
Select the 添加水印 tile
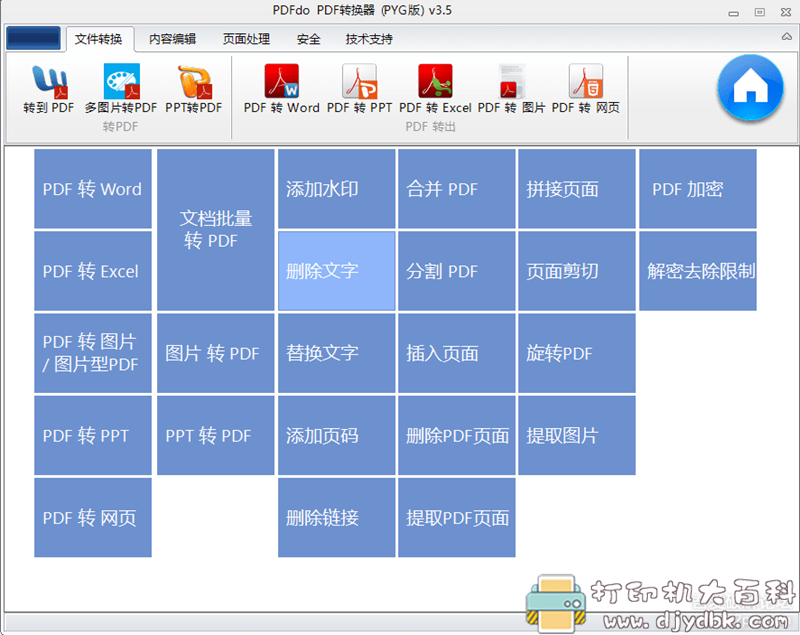coord(337,189)
